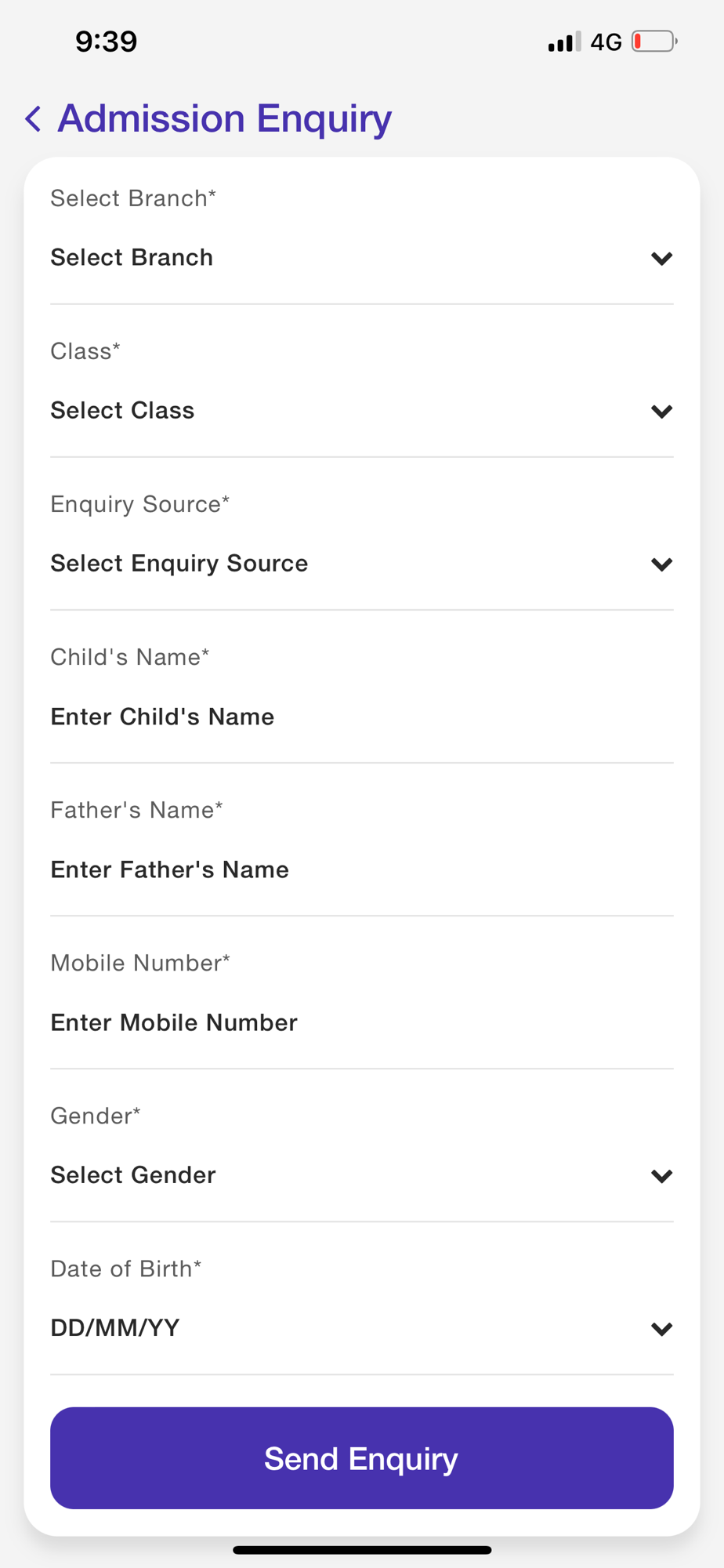Expand the Enquiry Source chevron
724x1568 pixels.
[x=661, y=564]
